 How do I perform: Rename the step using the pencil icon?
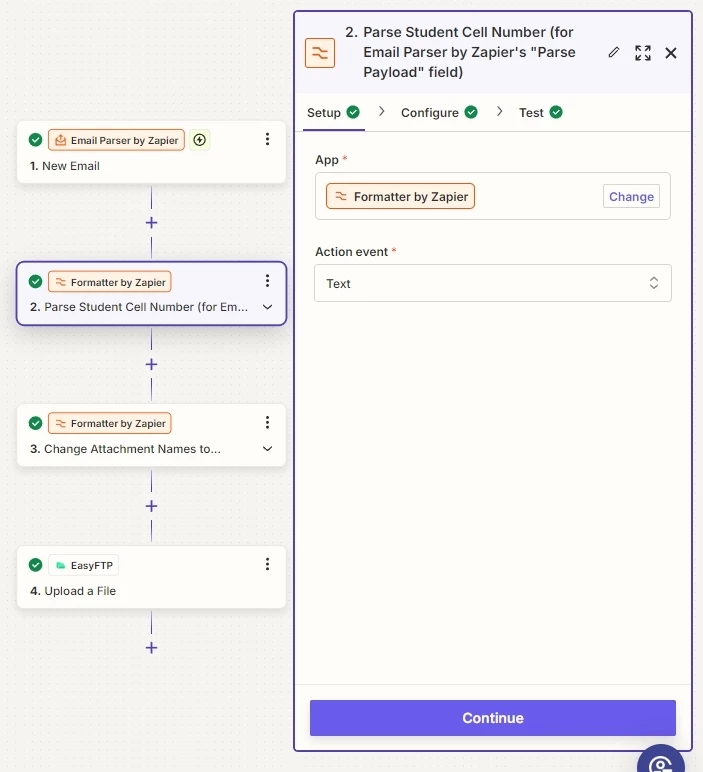613,52
